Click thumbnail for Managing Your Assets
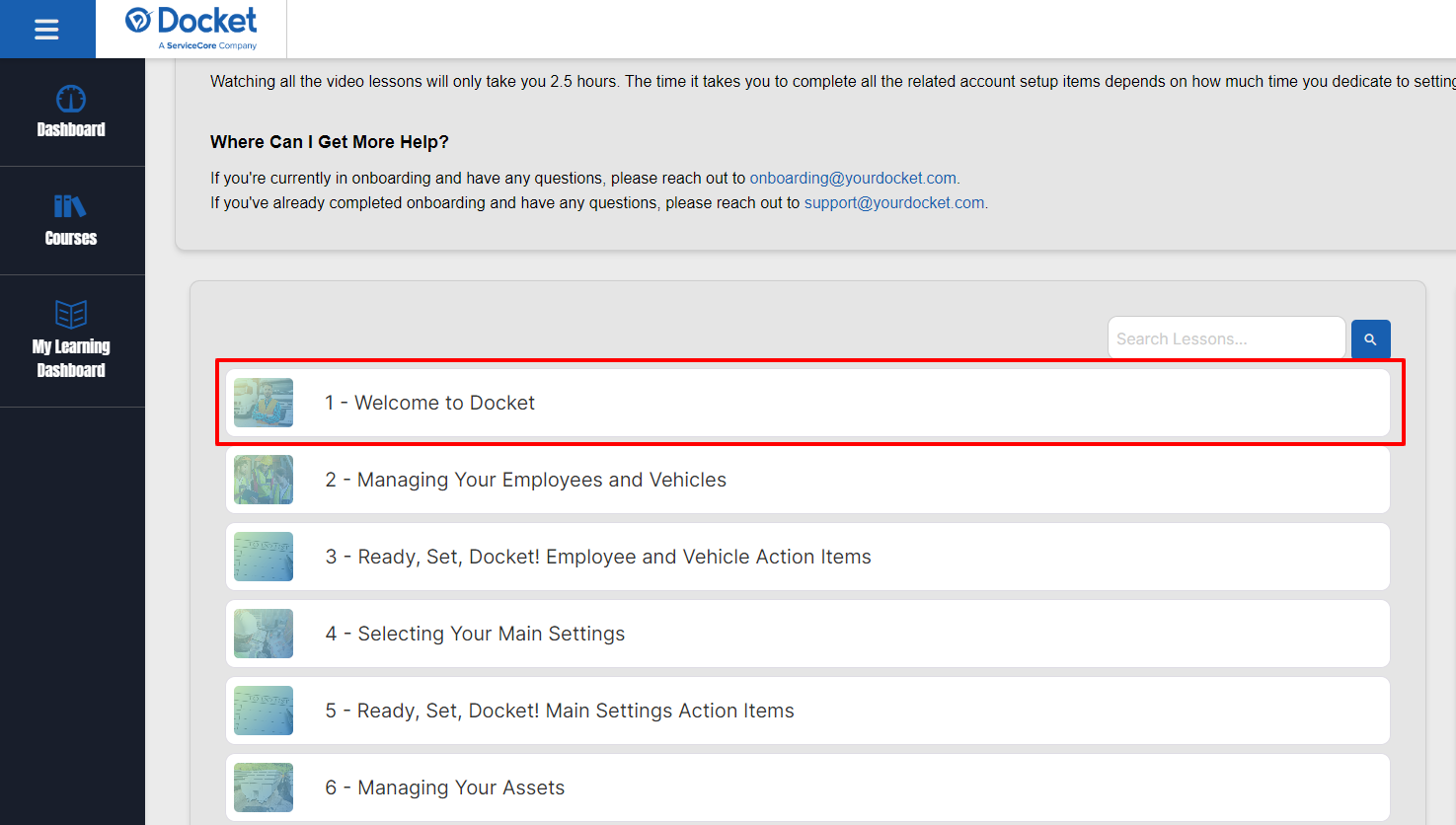 click(264, 787)
